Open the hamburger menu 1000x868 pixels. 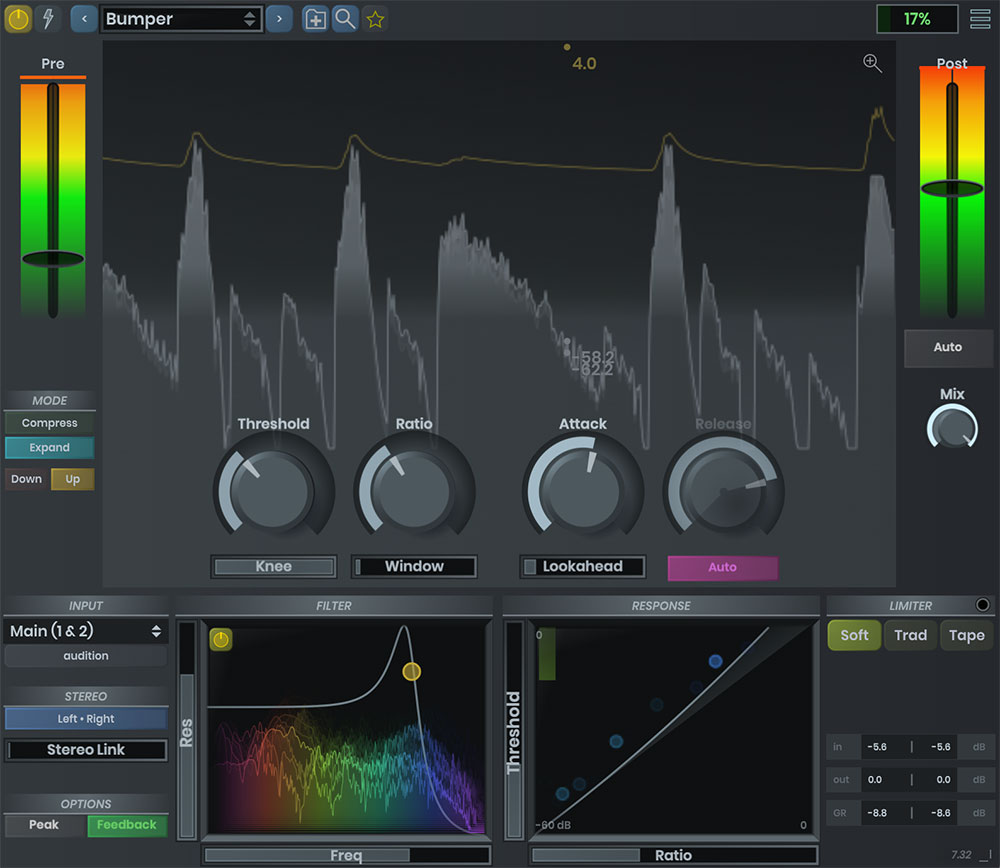tap(980, 19)
